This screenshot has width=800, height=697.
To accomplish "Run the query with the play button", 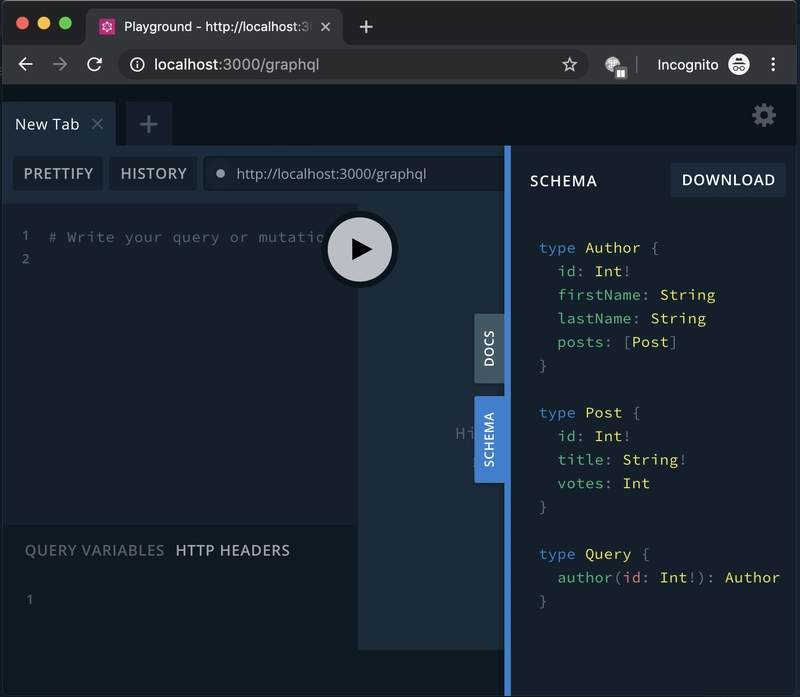I will point(360,250).
